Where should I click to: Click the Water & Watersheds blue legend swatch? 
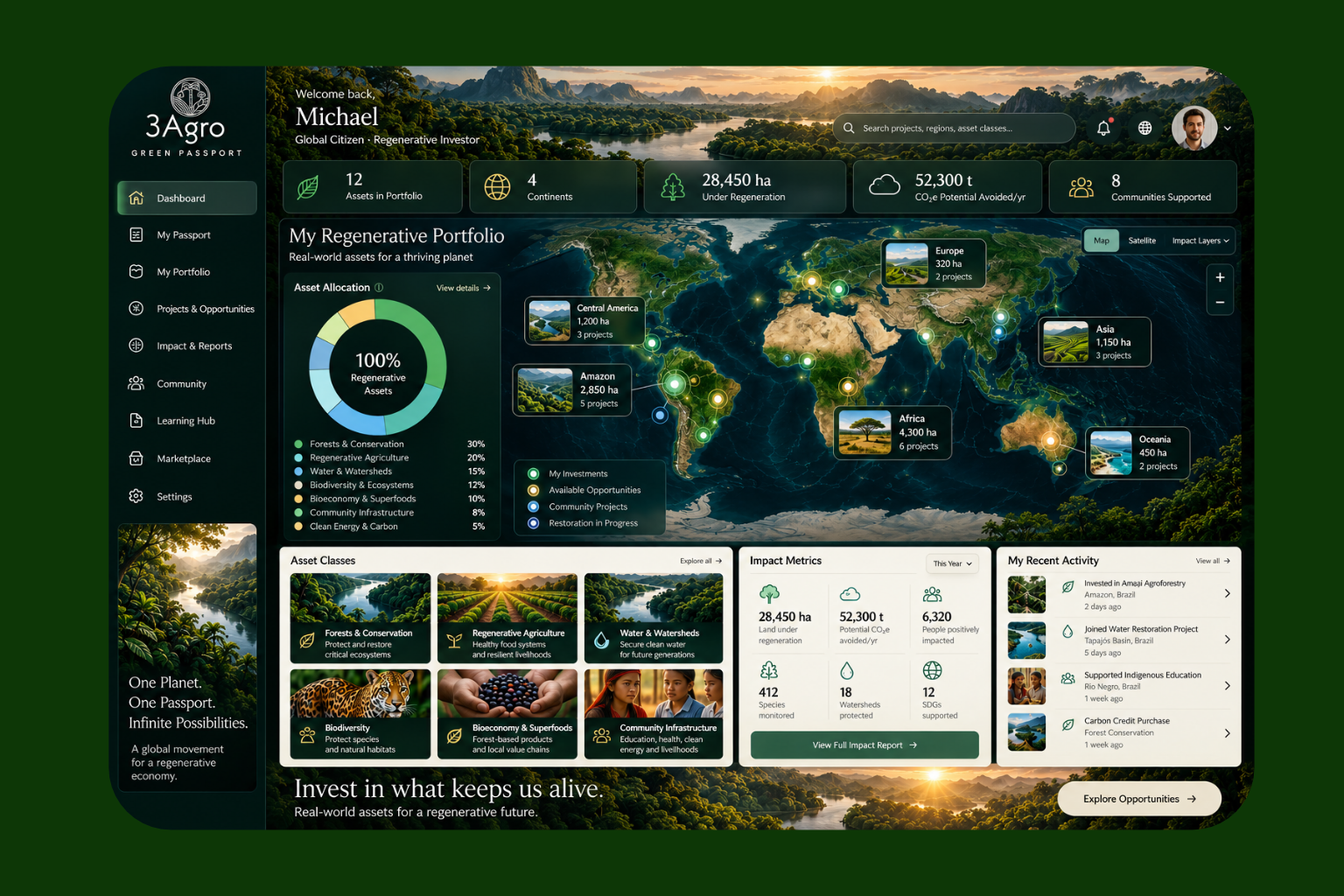[298, 471]
